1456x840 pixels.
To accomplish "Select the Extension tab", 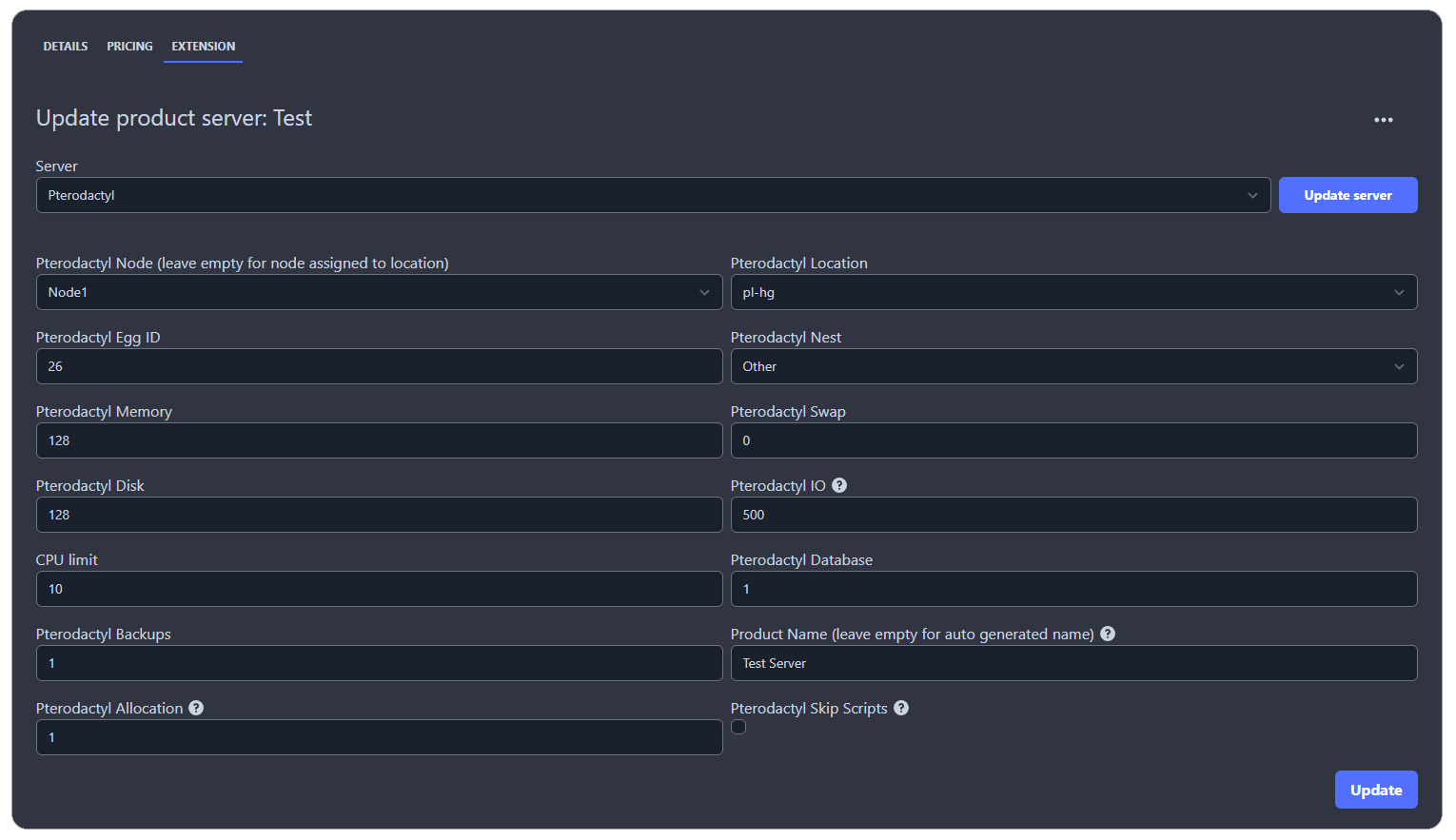I will coord(203,47).
